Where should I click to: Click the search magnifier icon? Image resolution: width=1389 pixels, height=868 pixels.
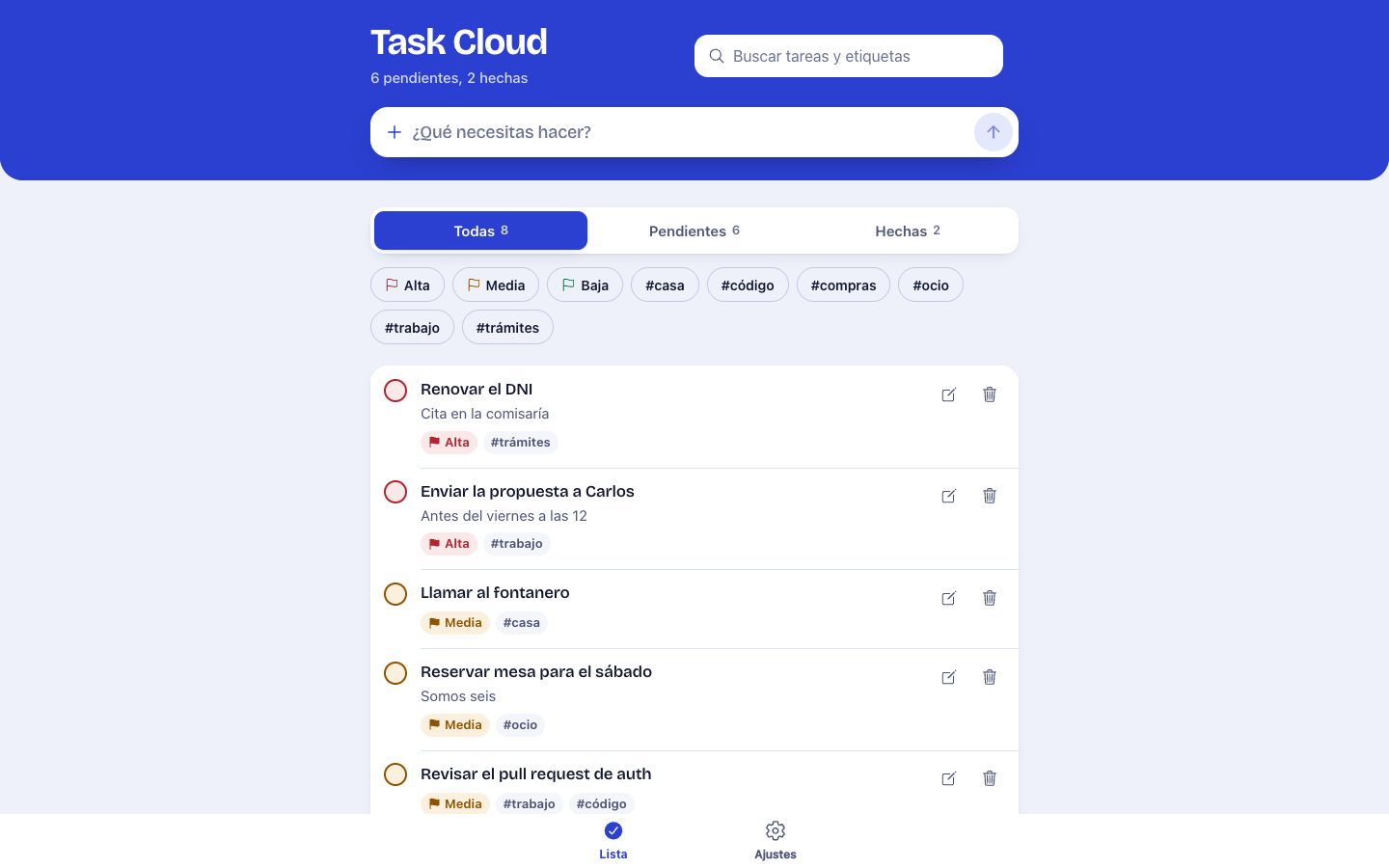717,56
